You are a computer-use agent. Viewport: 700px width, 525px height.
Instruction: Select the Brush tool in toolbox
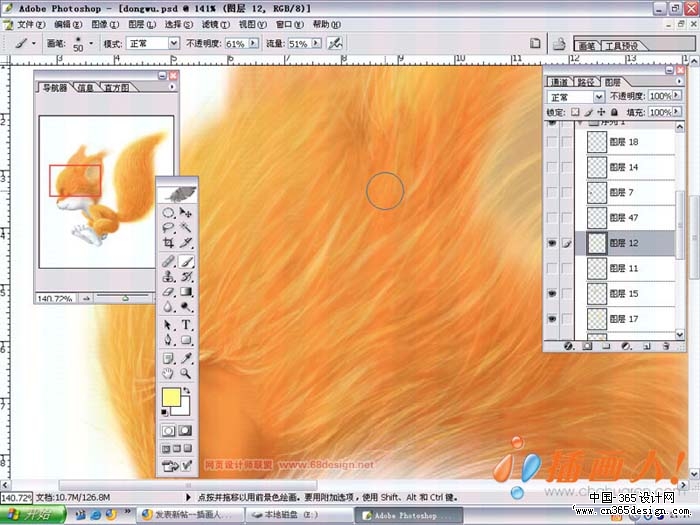[186, 261]
